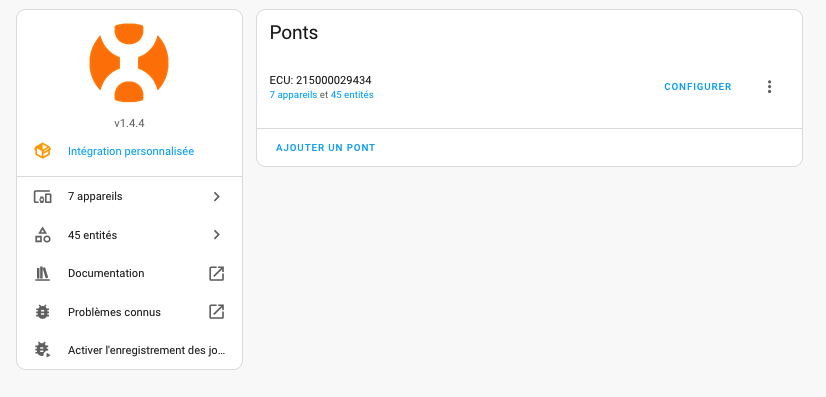
Task: Expand the 45 entités chevron in sidebar
Action: [x=217, y=235]
